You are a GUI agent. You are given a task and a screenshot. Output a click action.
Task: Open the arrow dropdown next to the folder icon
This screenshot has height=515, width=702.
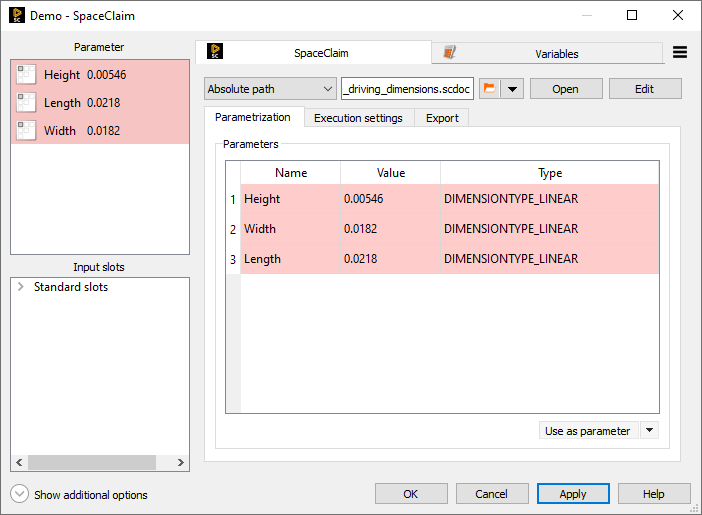(512, 89)
